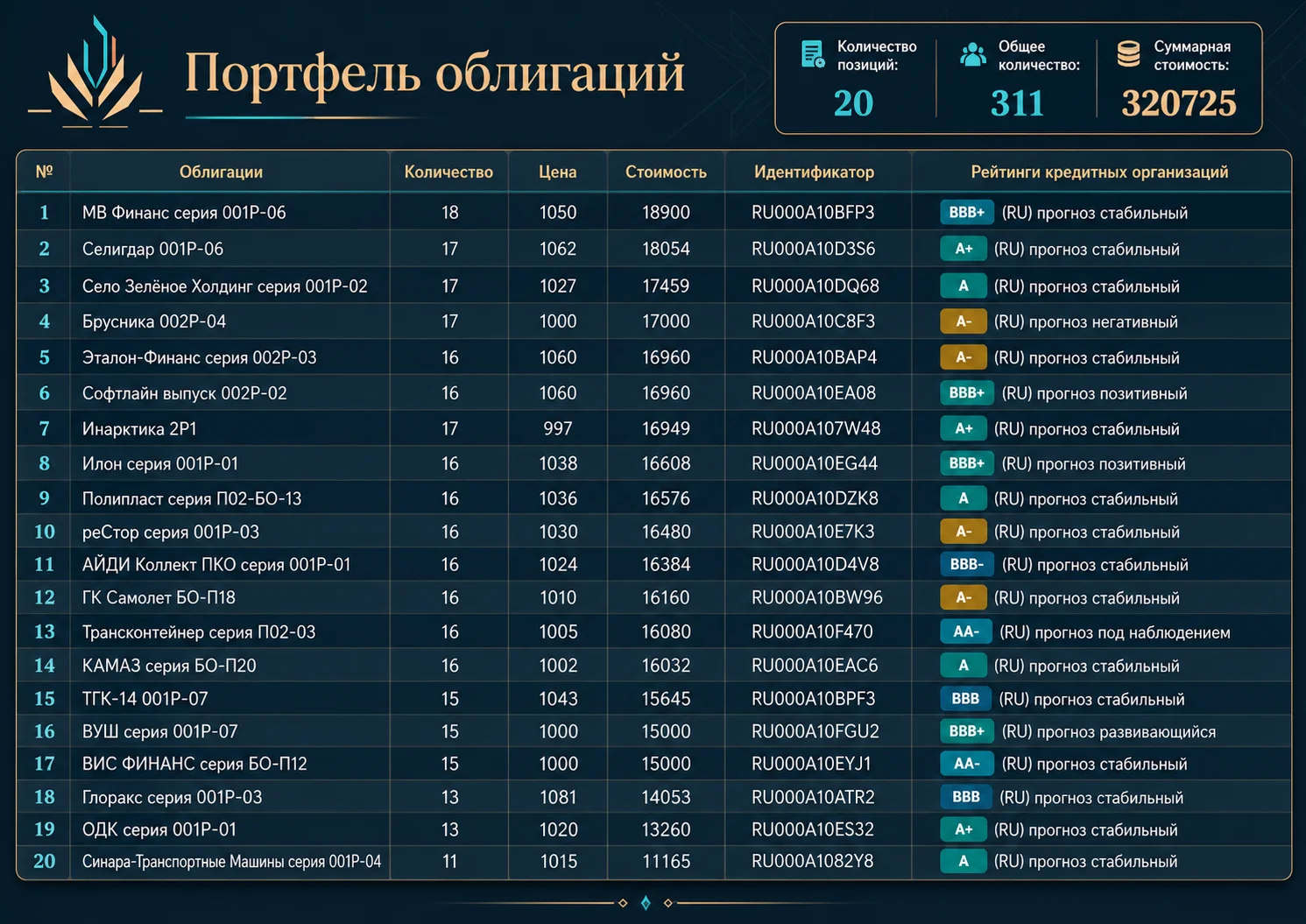Select bond name Селигдар 001Р-06
Viewport: 1306px width, 924px height.
pyautogui.click(x=152, y=249)
